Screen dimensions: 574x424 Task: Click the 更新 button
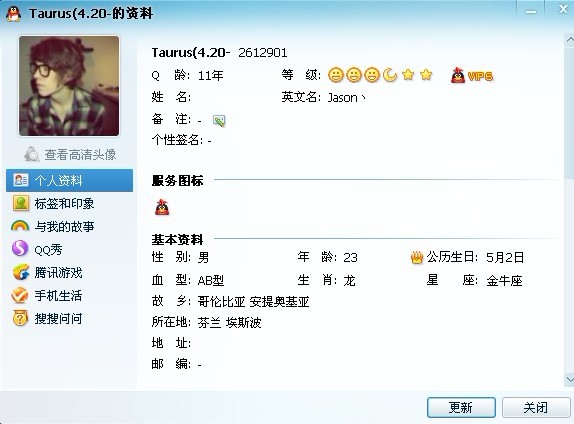pos(461,407)
